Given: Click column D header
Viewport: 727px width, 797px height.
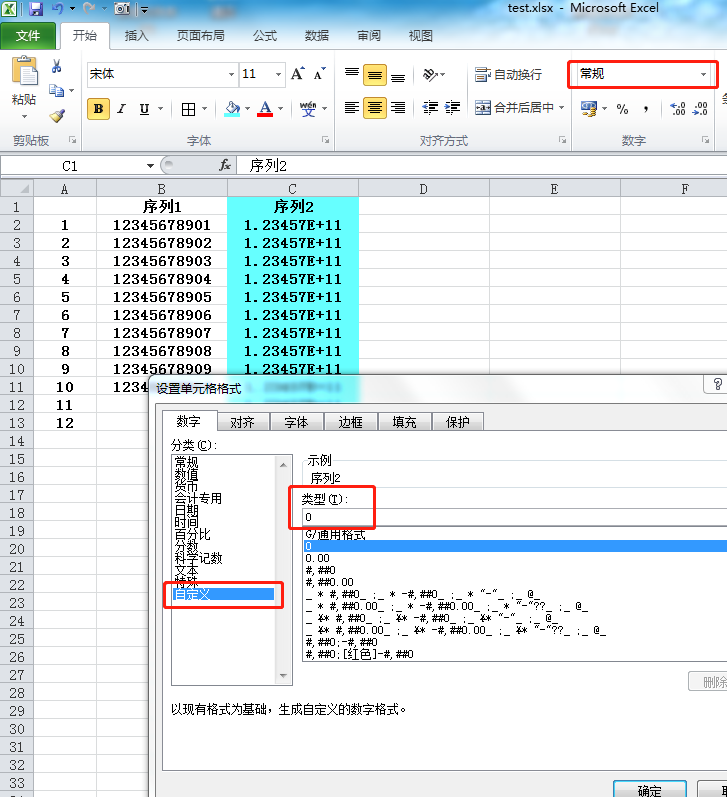Looking at the screenshot, I should pyautogui.click(x=423, y=189).
